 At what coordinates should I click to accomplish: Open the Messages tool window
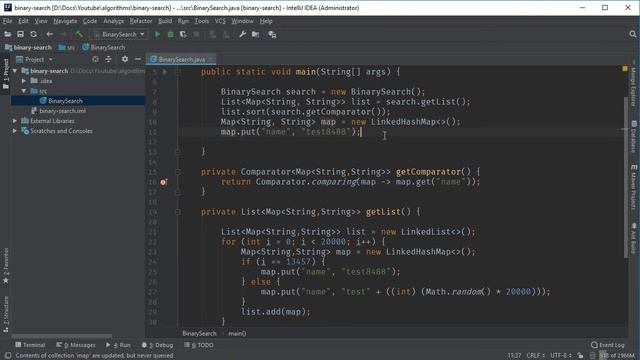(x=76, y=345)
